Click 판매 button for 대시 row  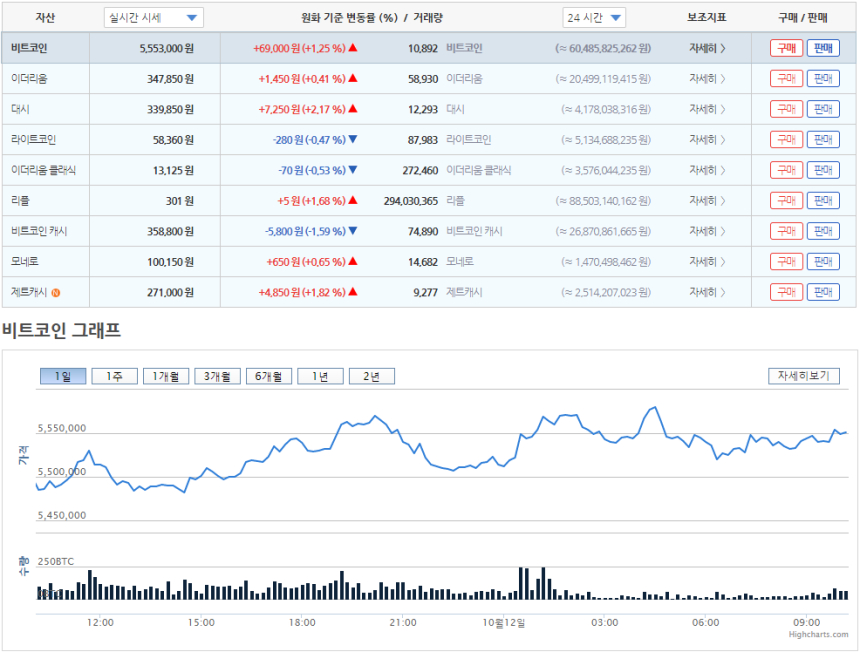[823, 109]
